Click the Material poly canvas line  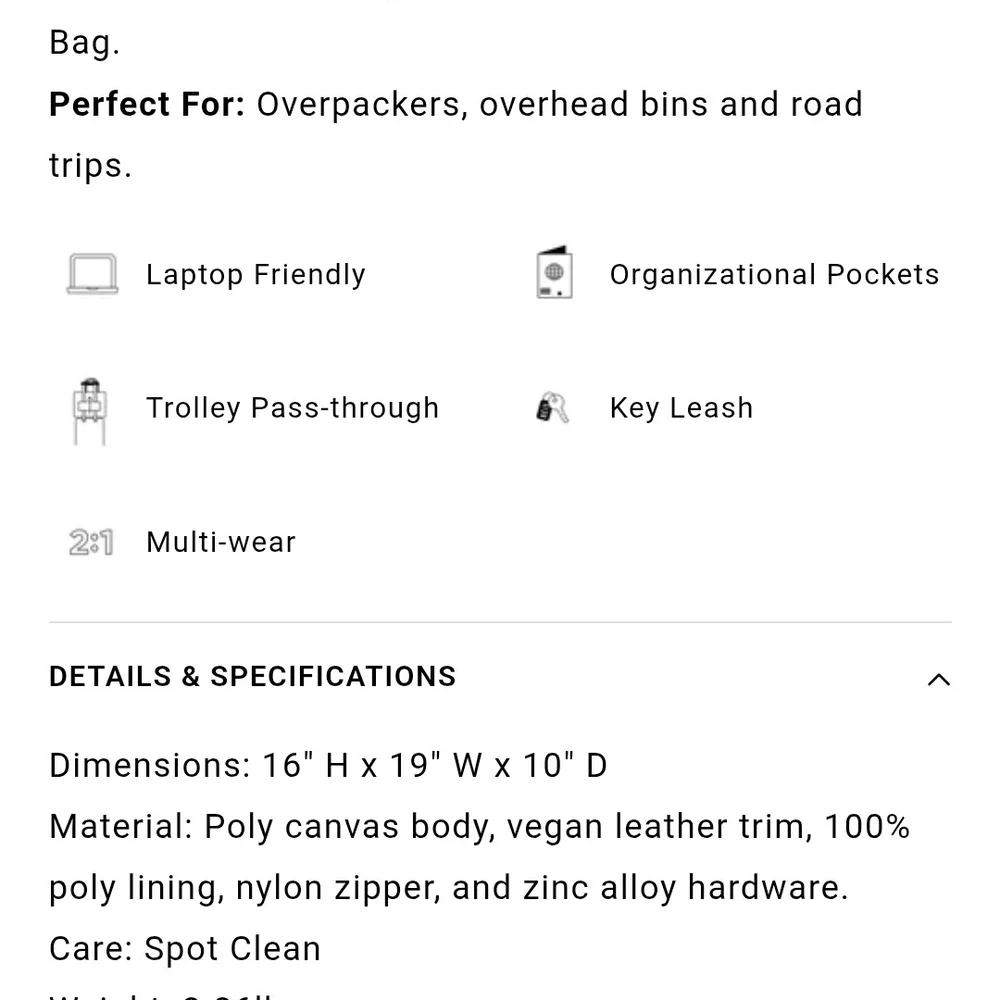tap(480, 827)
